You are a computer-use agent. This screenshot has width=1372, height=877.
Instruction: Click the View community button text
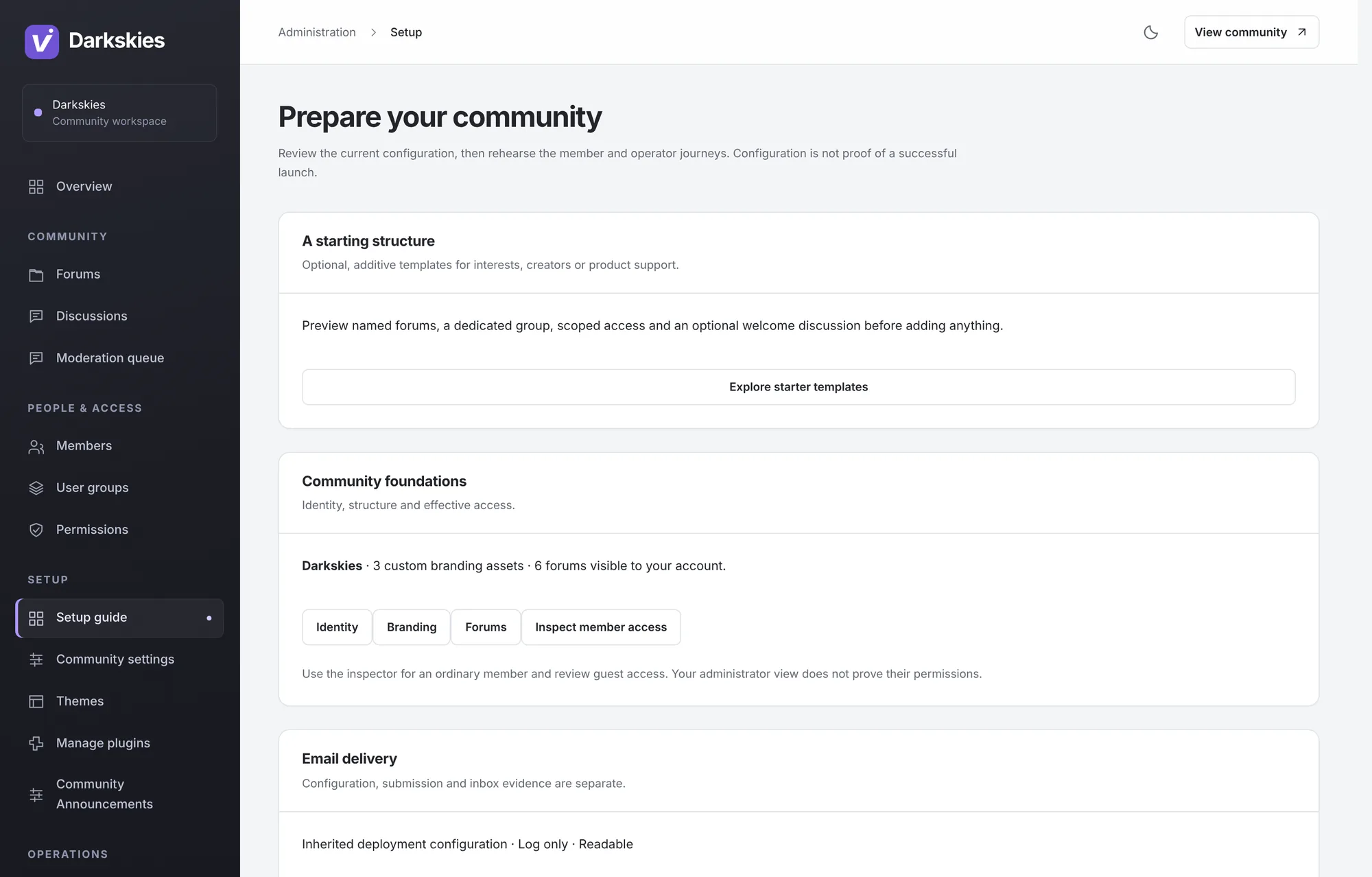(x=1240, y=32)
